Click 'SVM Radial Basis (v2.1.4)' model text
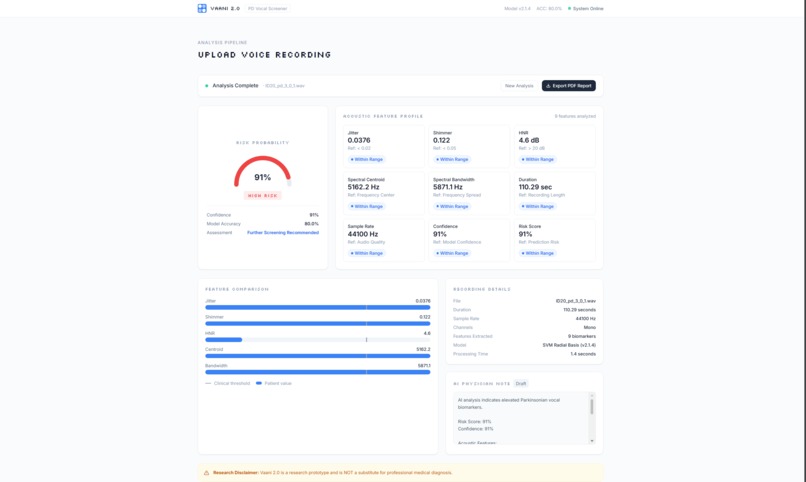The width and height of the screenshot is (806, 482). [569, 345]
